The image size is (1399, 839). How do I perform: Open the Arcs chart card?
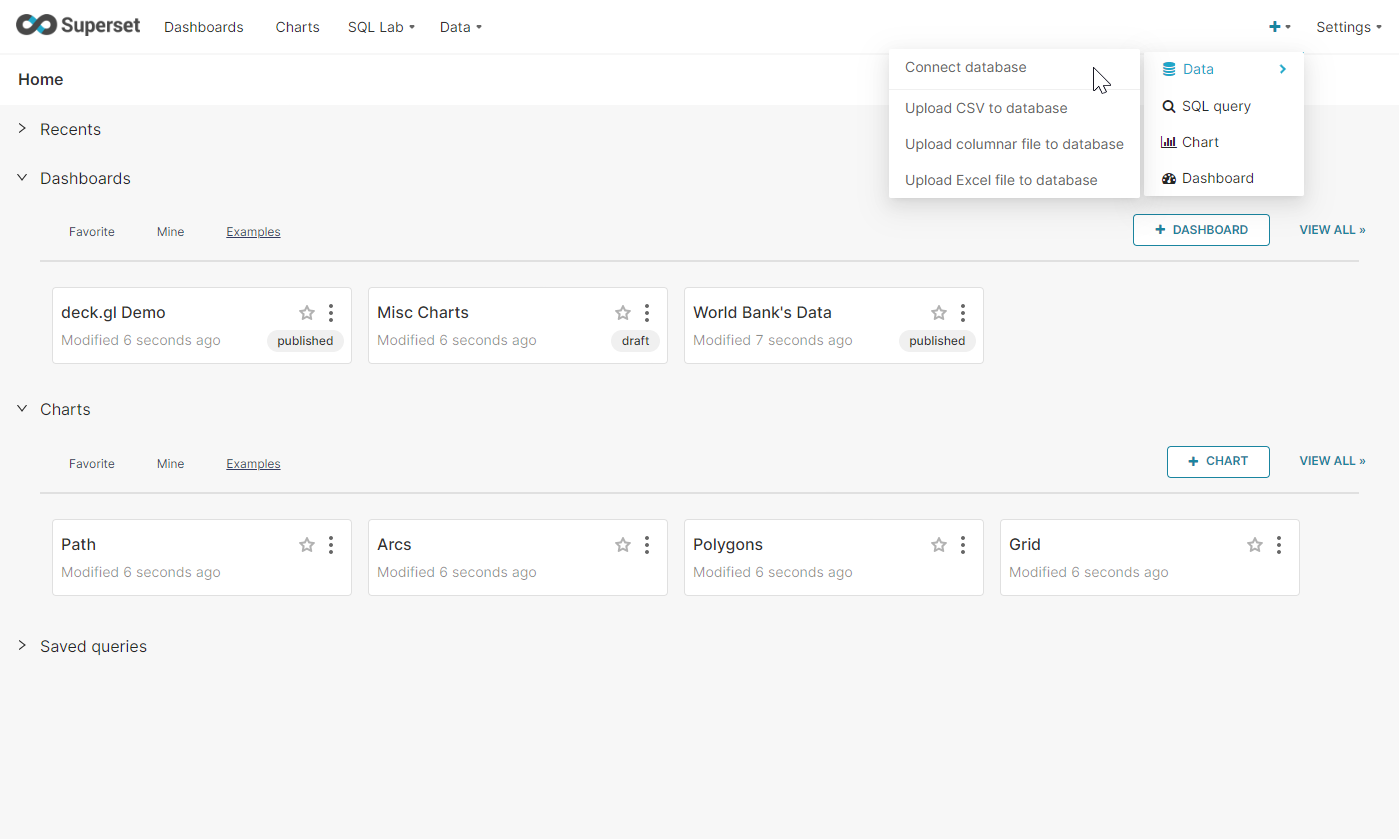pyautogui.click(x=394, y=545)
